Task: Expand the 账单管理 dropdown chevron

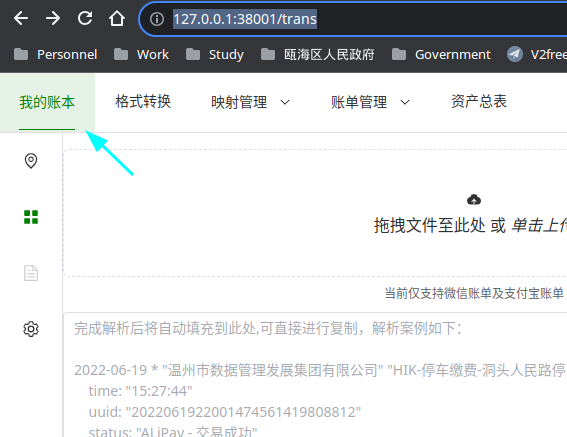Action: click(405, 102)
